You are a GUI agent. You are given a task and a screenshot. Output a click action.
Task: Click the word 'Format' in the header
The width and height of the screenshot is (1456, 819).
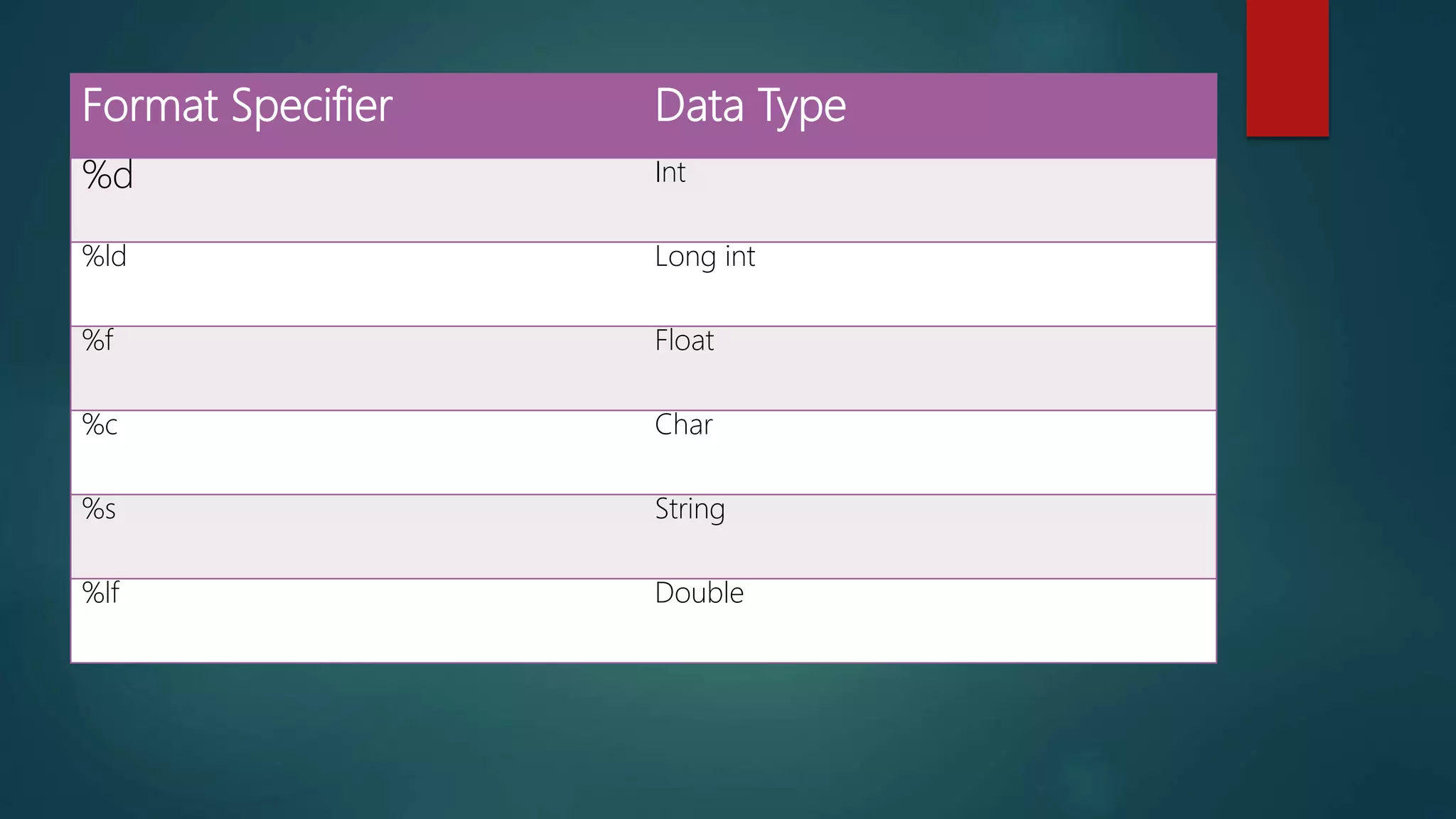(x=150, y=106)
